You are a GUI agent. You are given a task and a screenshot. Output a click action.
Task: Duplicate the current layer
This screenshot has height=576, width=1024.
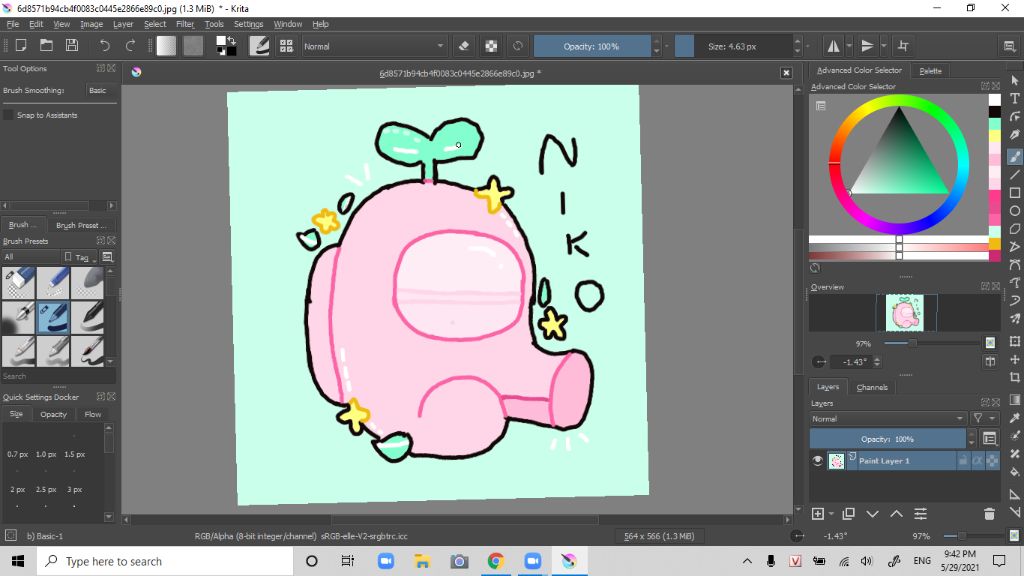coord(848,514)
